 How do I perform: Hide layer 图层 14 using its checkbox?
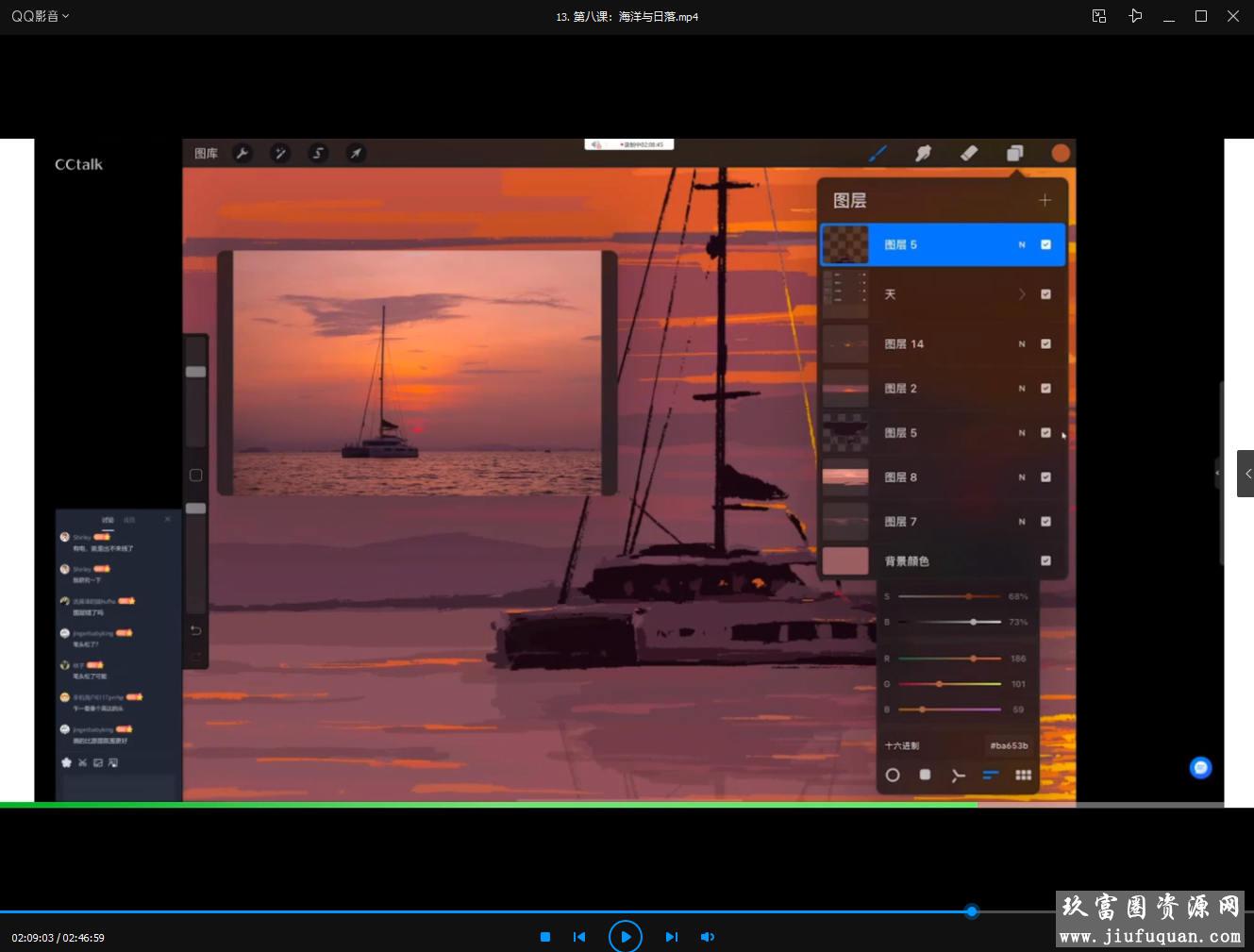[x=1045, y=343]
